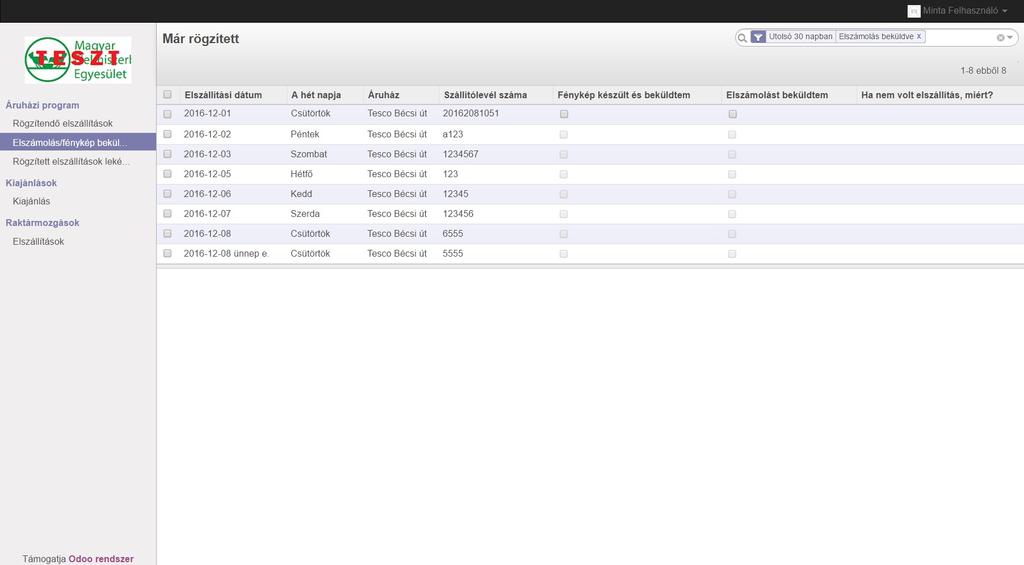Click the cell reading Kedd
1024x565 pixels.
click(301, 194)
